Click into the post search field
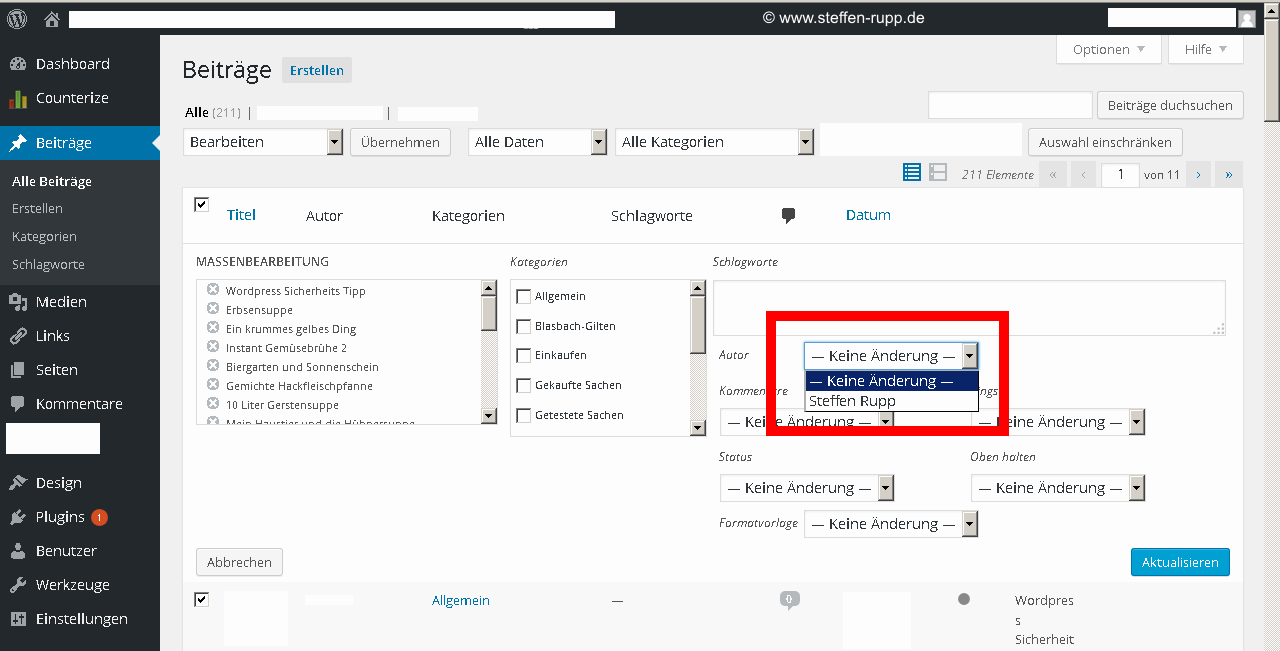 1010,105
